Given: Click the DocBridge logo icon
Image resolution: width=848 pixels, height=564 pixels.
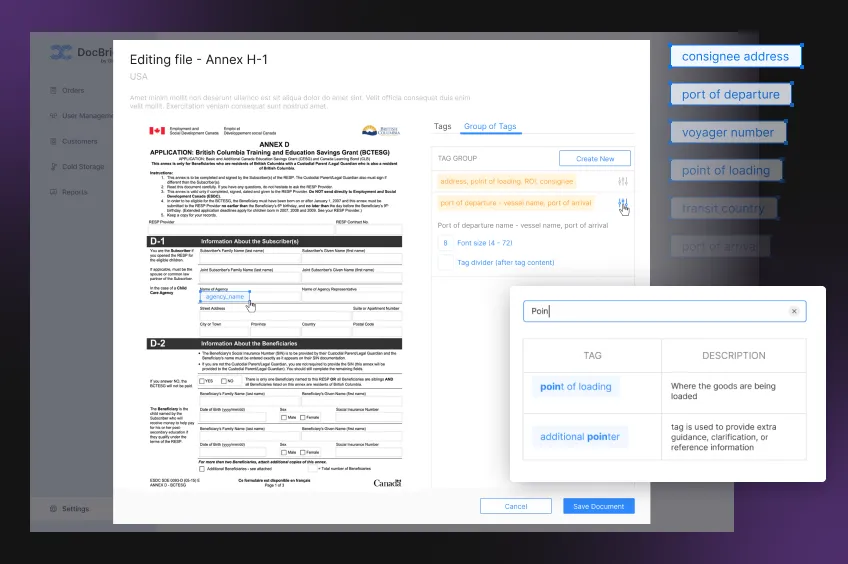Looking at the screenshot, I should (x=61, y=53).
